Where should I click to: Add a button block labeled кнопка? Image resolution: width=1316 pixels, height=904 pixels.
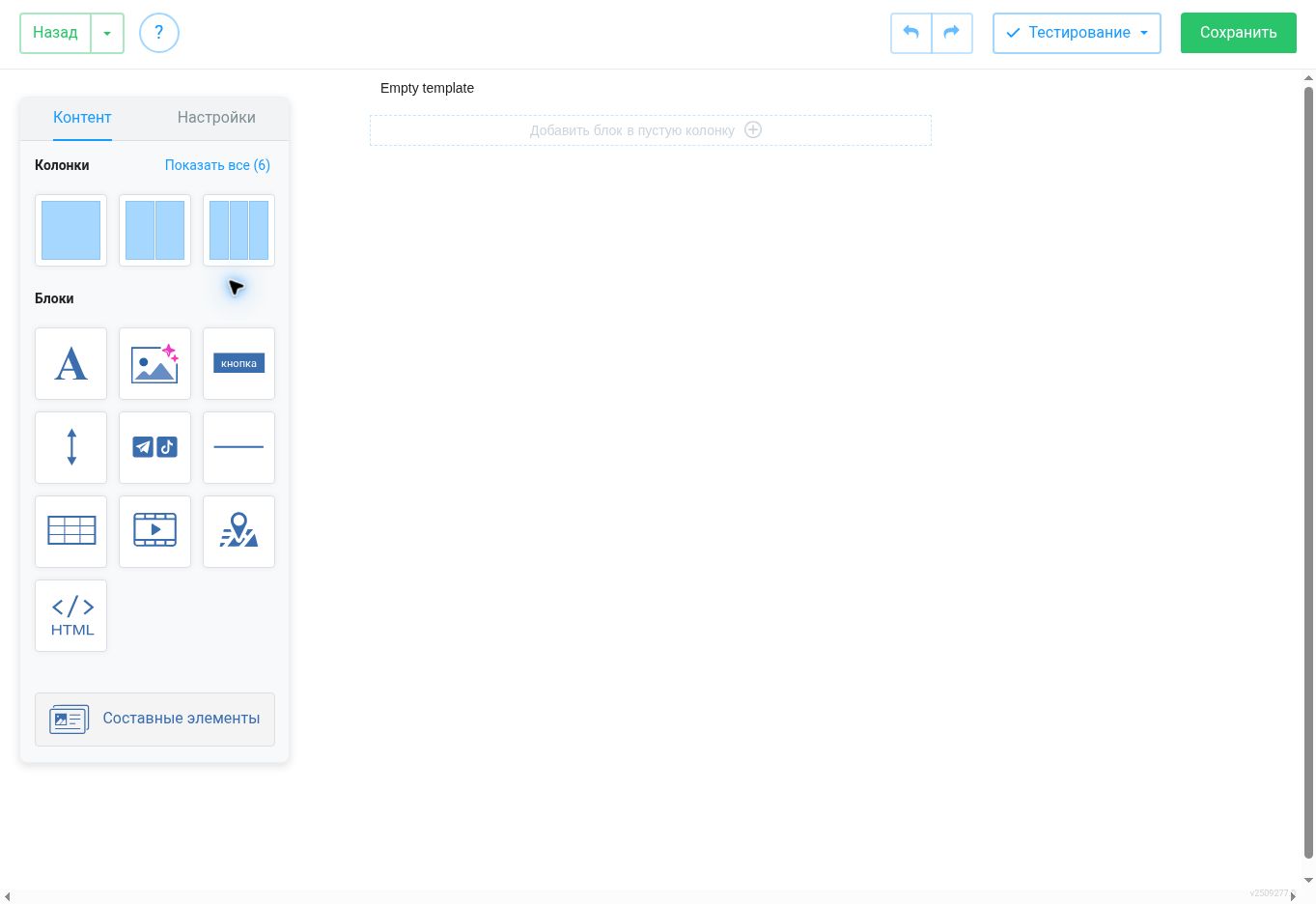238,363
